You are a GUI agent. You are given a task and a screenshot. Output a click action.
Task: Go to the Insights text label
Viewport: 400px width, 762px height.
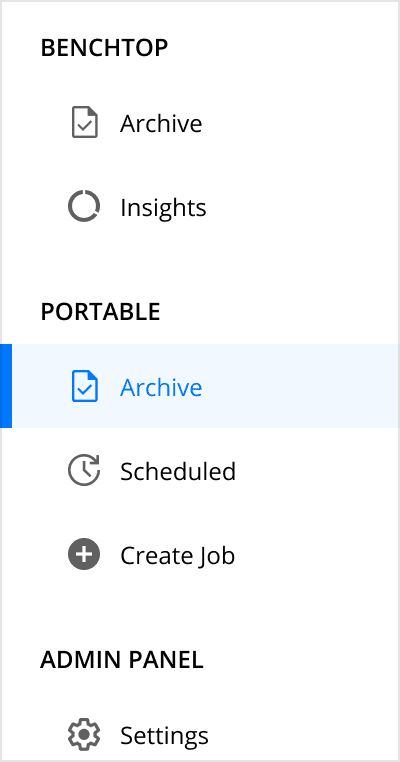tap(163, 208)
